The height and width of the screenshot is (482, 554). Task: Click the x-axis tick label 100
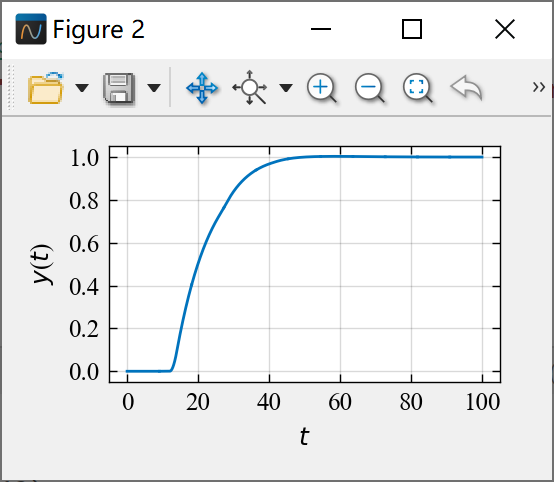[483, 402]
